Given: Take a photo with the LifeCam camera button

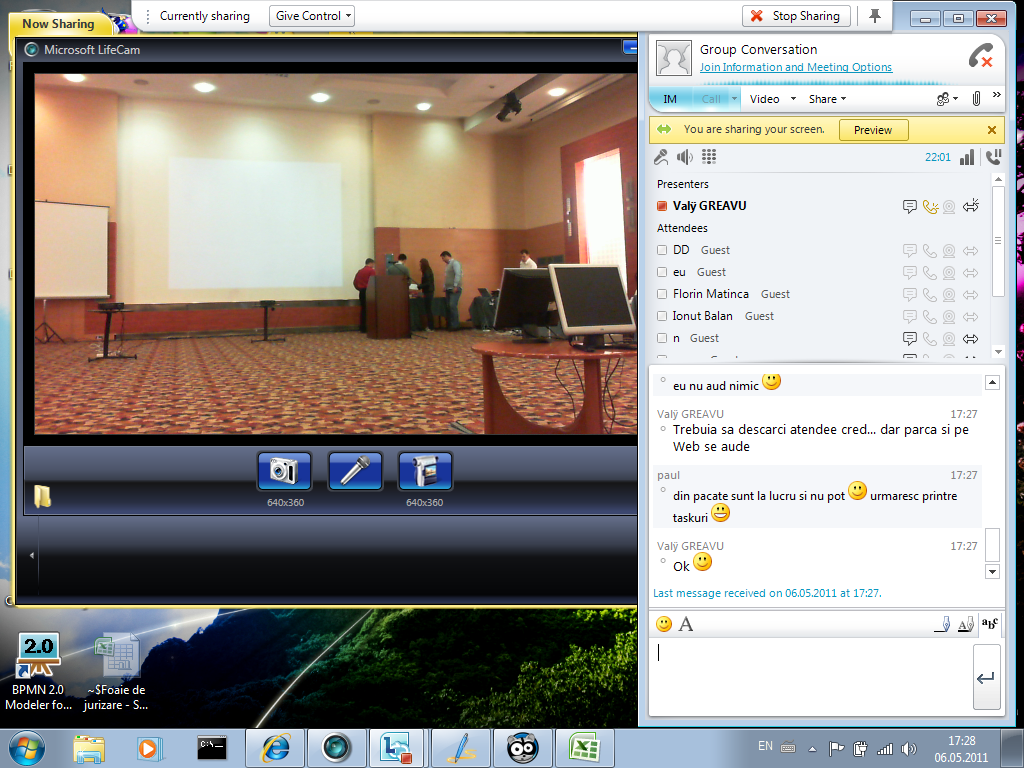Looking at the screenshot, I should (284, 470).
